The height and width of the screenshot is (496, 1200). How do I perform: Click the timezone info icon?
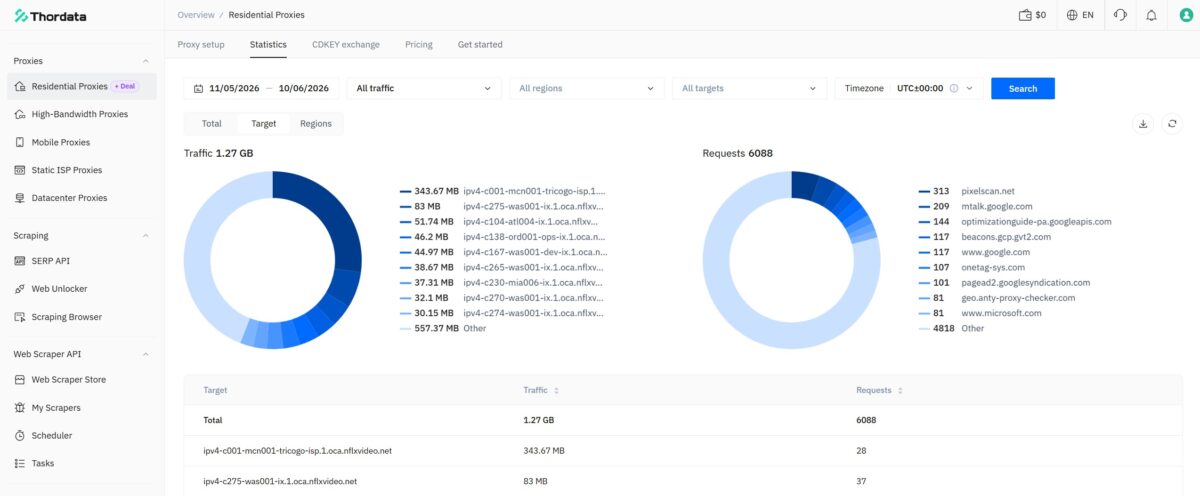tap(954, 88)
